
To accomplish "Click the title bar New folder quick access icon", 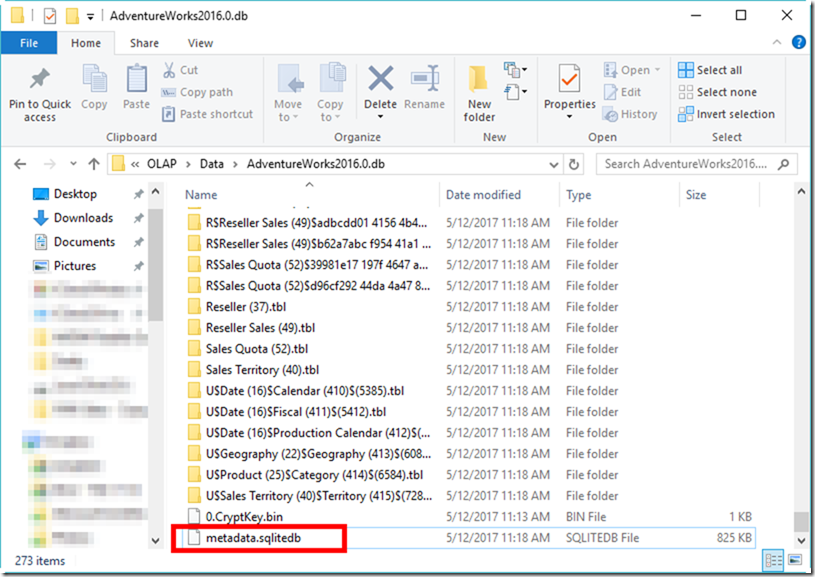I will point(72,16).
